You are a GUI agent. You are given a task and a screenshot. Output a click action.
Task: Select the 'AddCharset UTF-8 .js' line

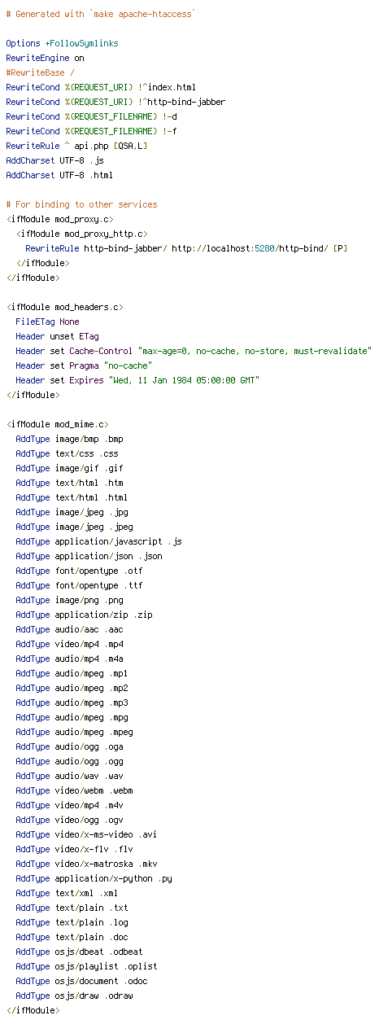pyautogui.click(x=54, y=160)
